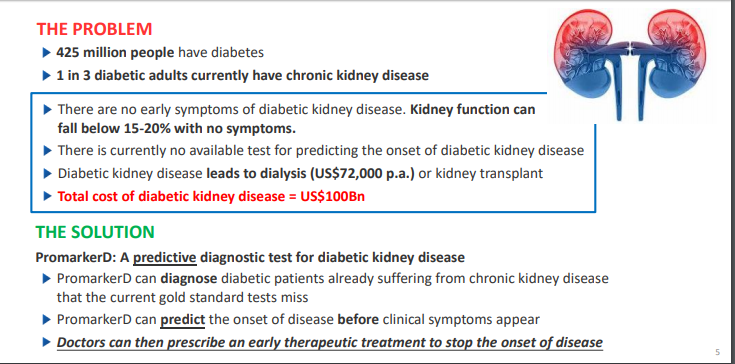Image resolution: width=735 pixels, height=364 pixels.
Task: Click the underlined word 'predict'
Action: [183, 320]
